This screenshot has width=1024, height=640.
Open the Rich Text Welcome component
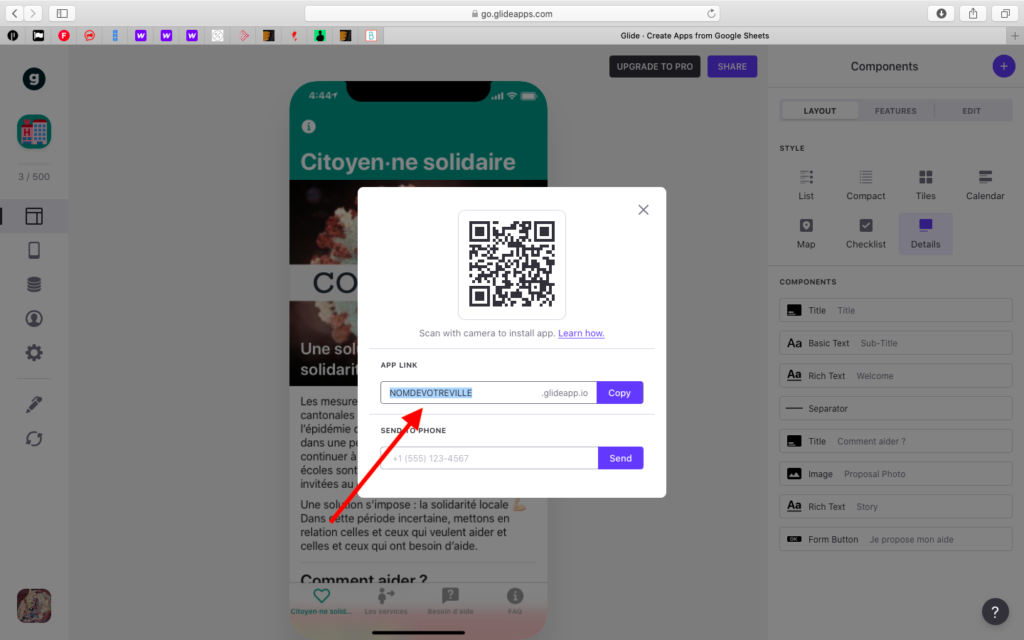coord(895,376)
